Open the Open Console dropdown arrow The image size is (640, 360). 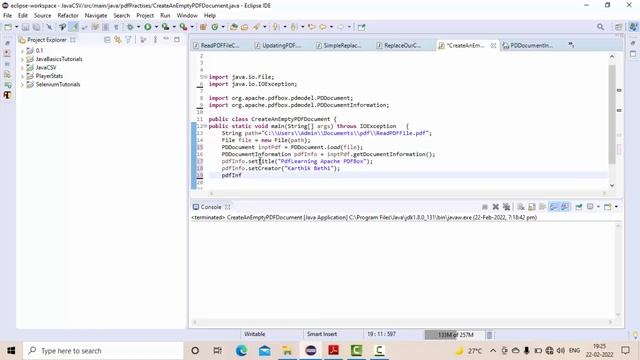(616, 207)
